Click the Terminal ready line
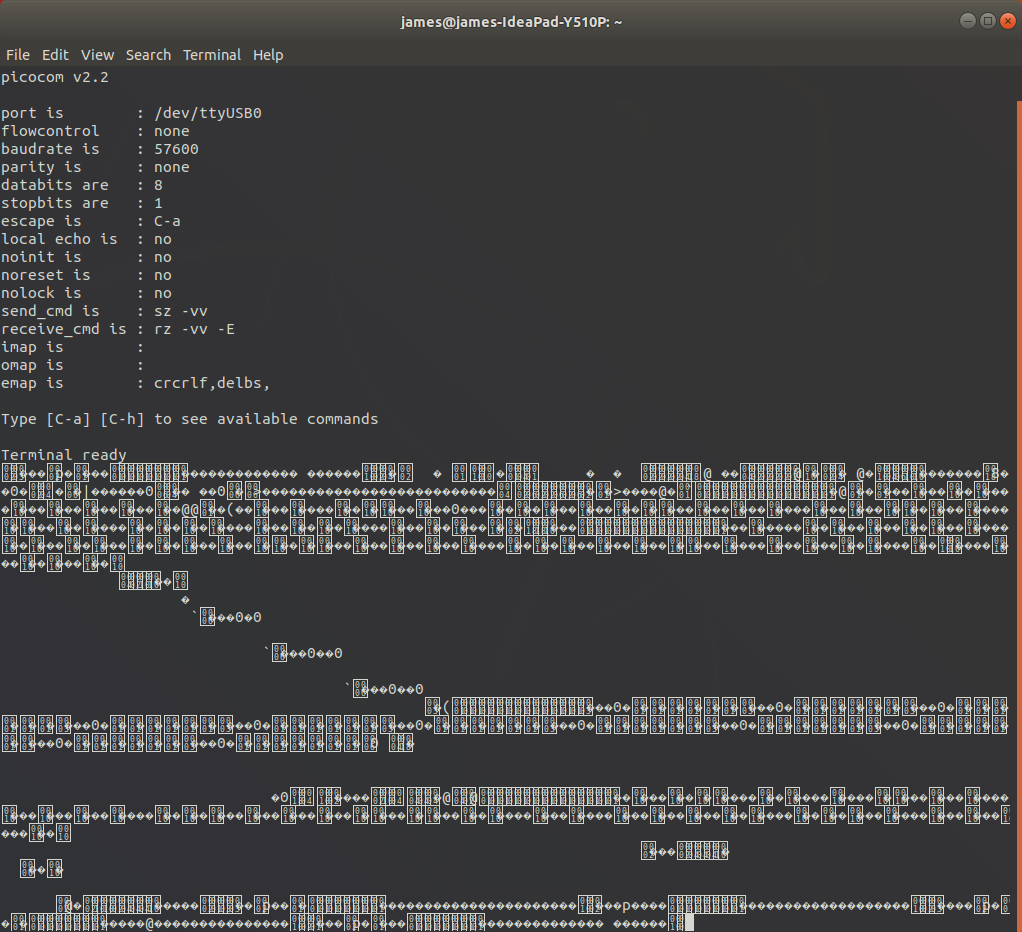1022x932 pixels. click(x=64, y=455)
